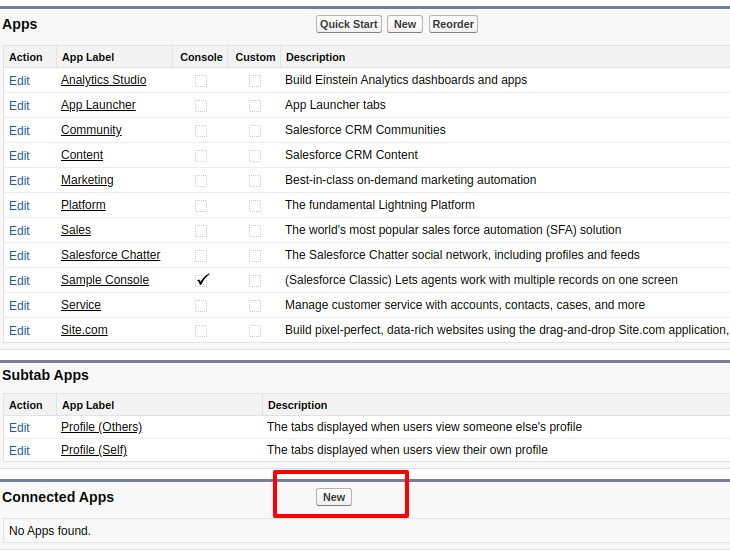730x551 pixels.
Task: Click the Description column header in Subtab Apps
Action: click(x=297, y=405)
